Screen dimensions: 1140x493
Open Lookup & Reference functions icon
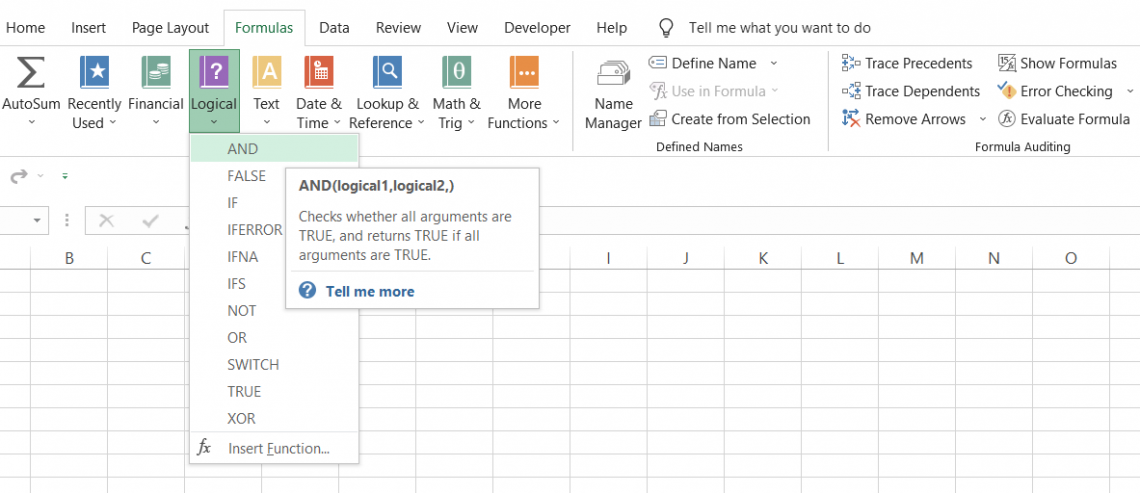[x=387, y=73]
